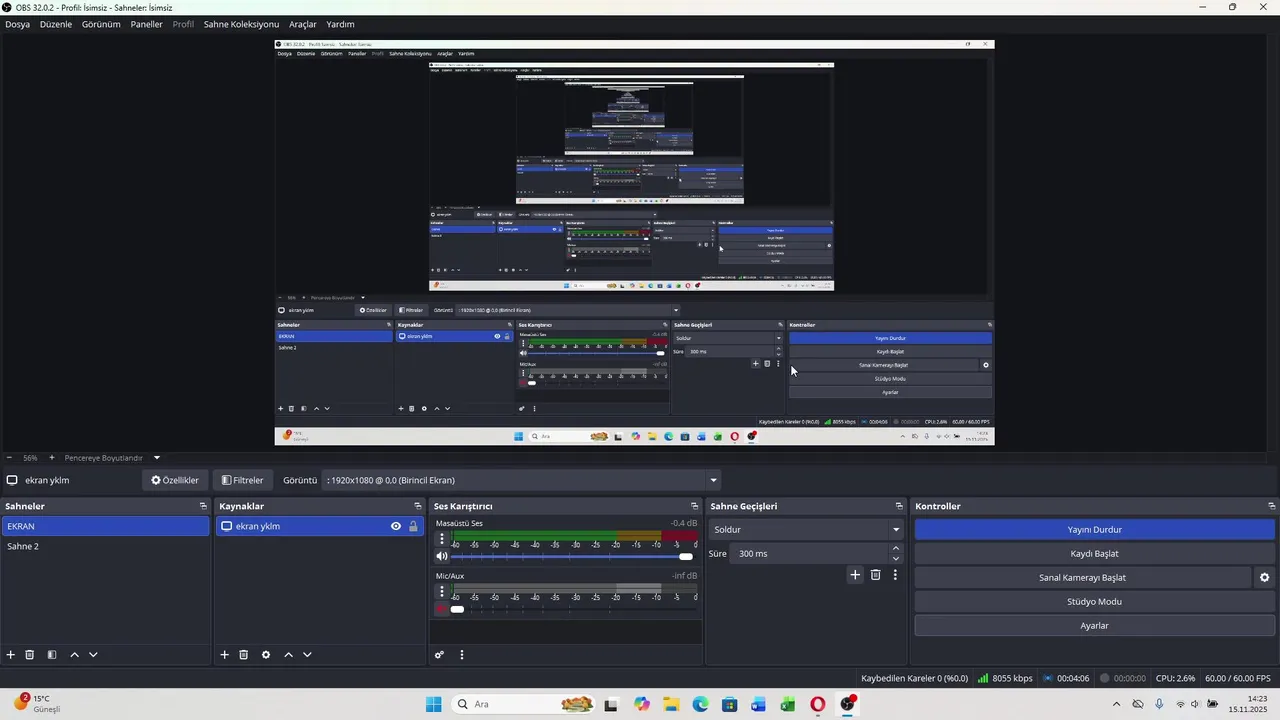Screen dimensions: 1280x720
Task: Open the Dosya menu
Action: [18, 24]
